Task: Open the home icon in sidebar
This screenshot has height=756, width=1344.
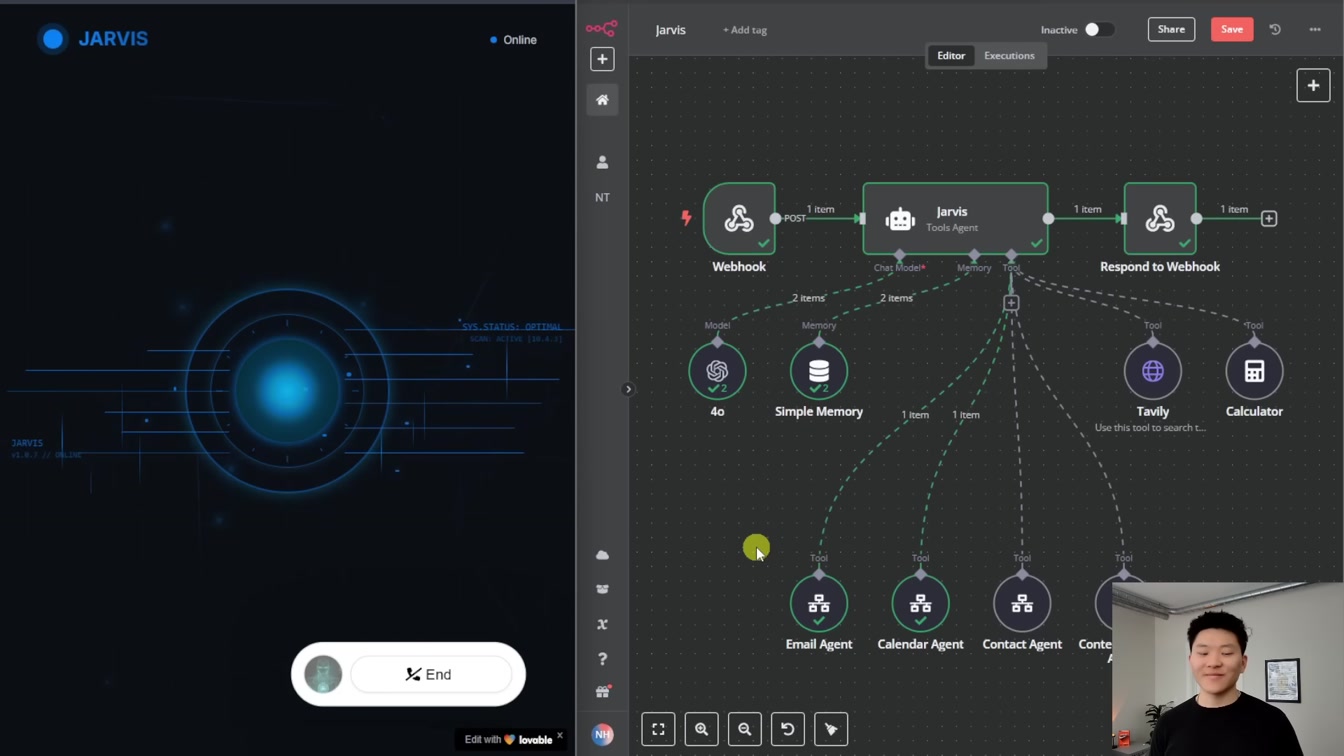Action: tap(602, 100)
